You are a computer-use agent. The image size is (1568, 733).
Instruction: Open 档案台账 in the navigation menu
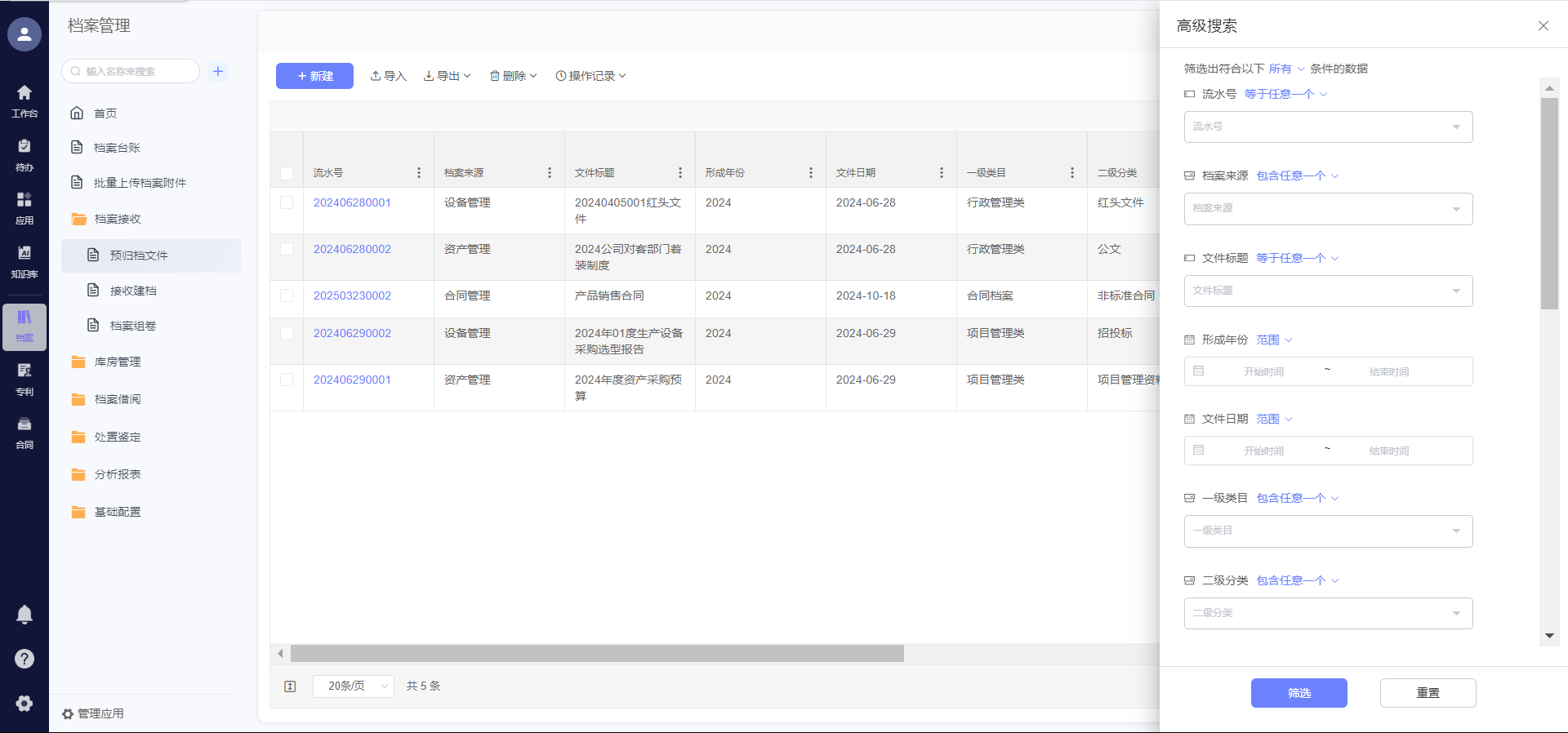point(117,148)
